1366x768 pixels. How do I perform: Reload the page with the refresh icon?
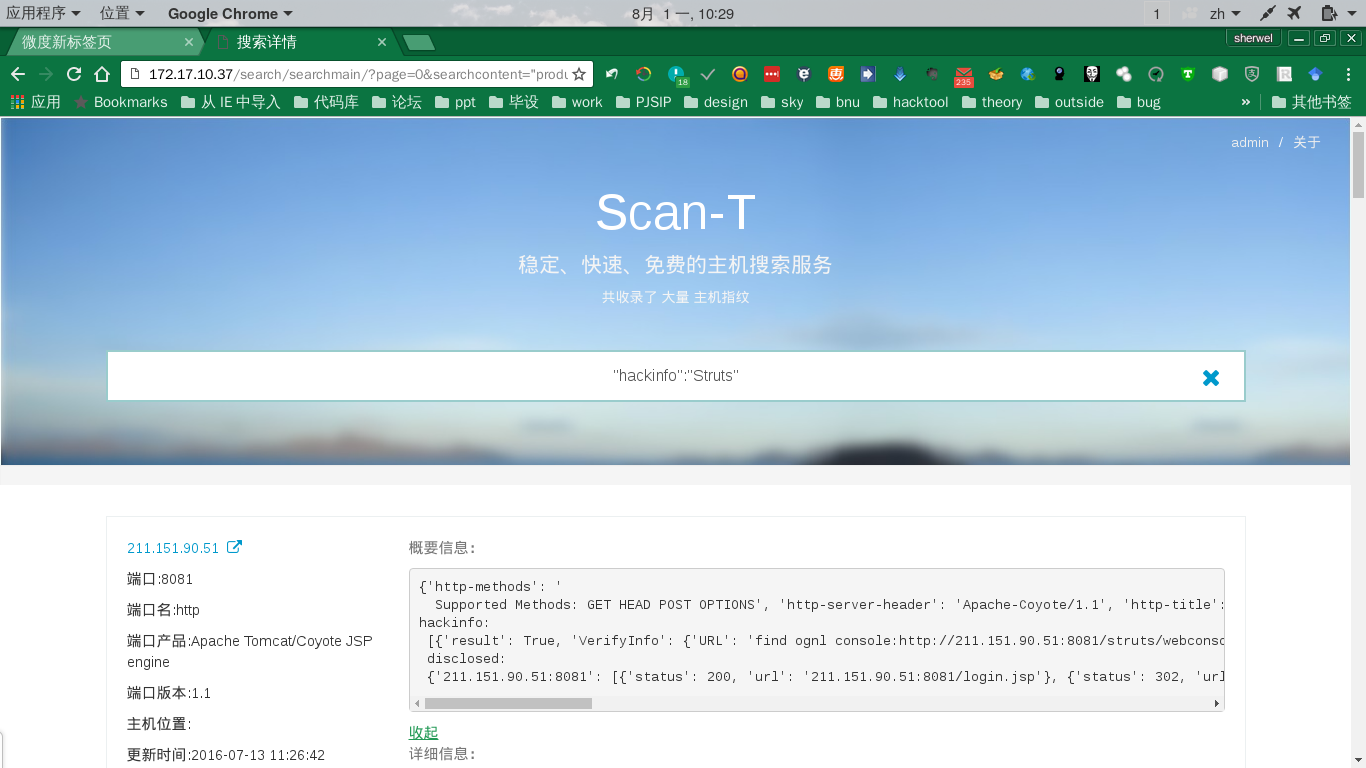tap(73, 74)
